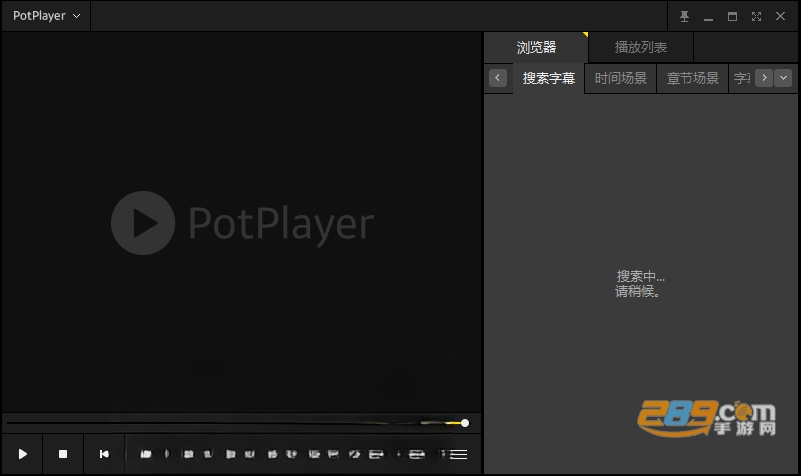The width and height of the screenshot is (801, 476).
Task: Click the white slider handle above the controls
Action: pos(464,423)
